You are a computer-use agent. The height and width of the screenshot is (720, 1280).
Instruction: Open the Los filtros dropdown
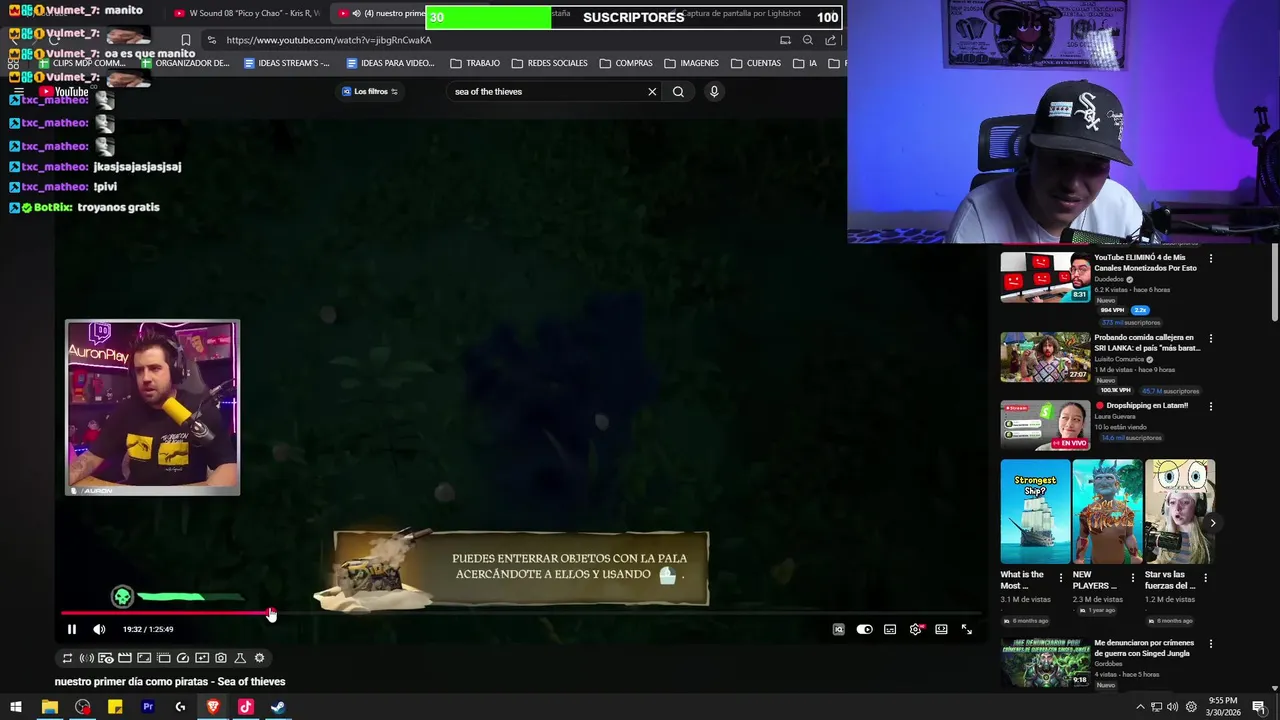point(370,91)
